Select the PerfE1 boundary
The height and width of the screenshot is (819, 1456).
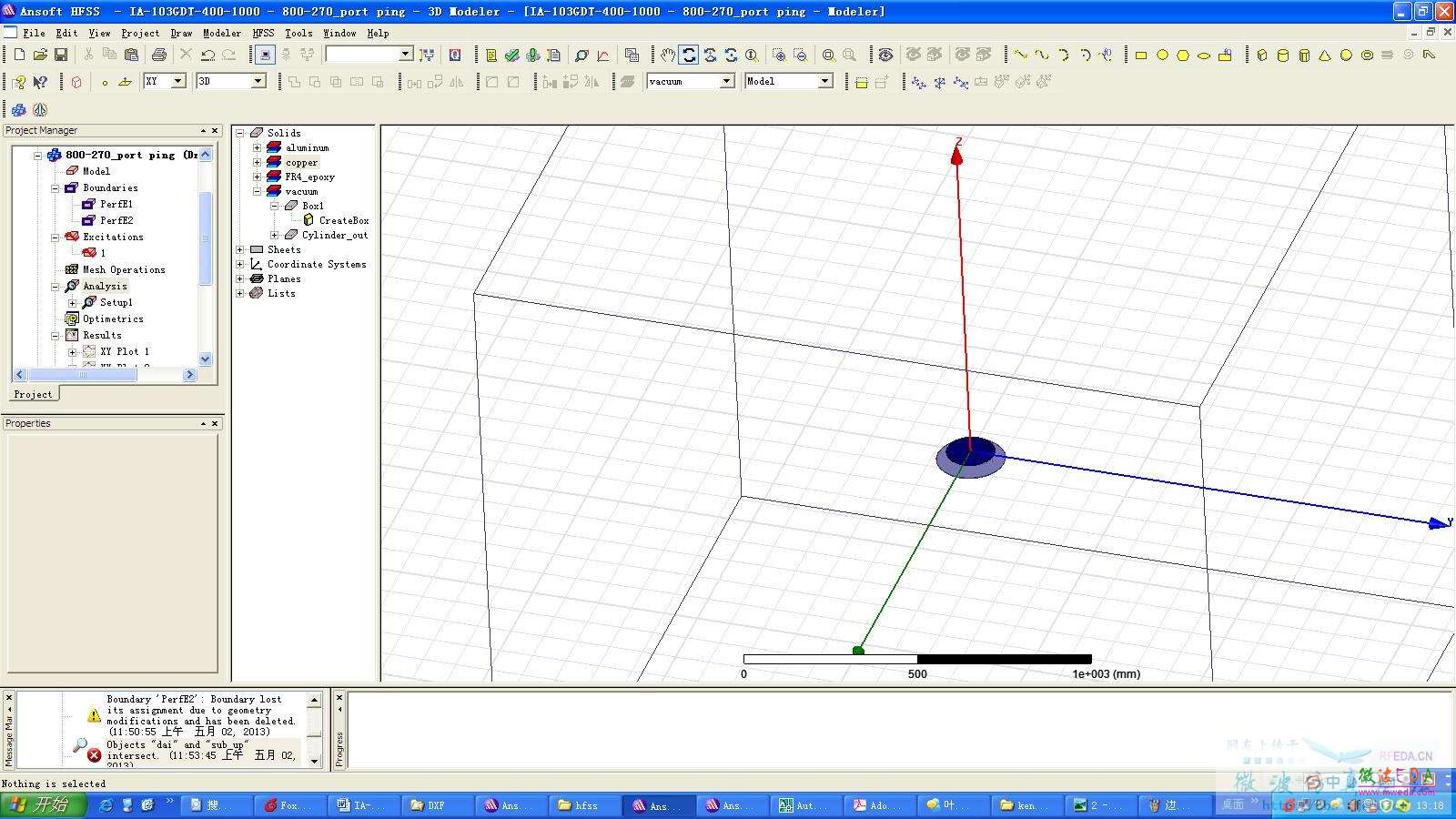pos(116,204)
